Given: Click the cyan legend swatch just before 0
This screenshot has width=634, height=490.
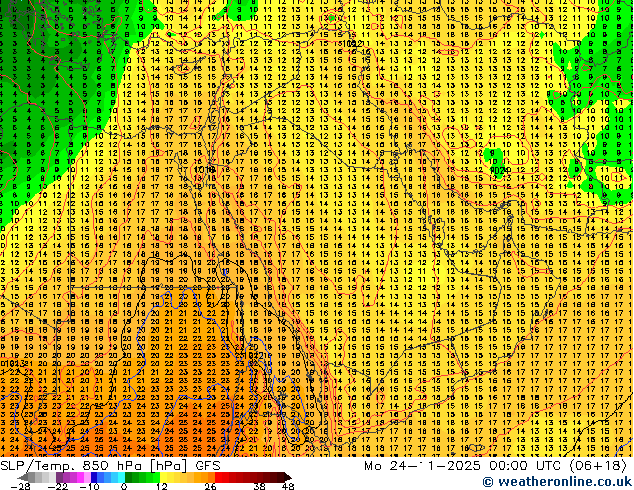Looking at the screenshot, I should (x=121, y=477).
